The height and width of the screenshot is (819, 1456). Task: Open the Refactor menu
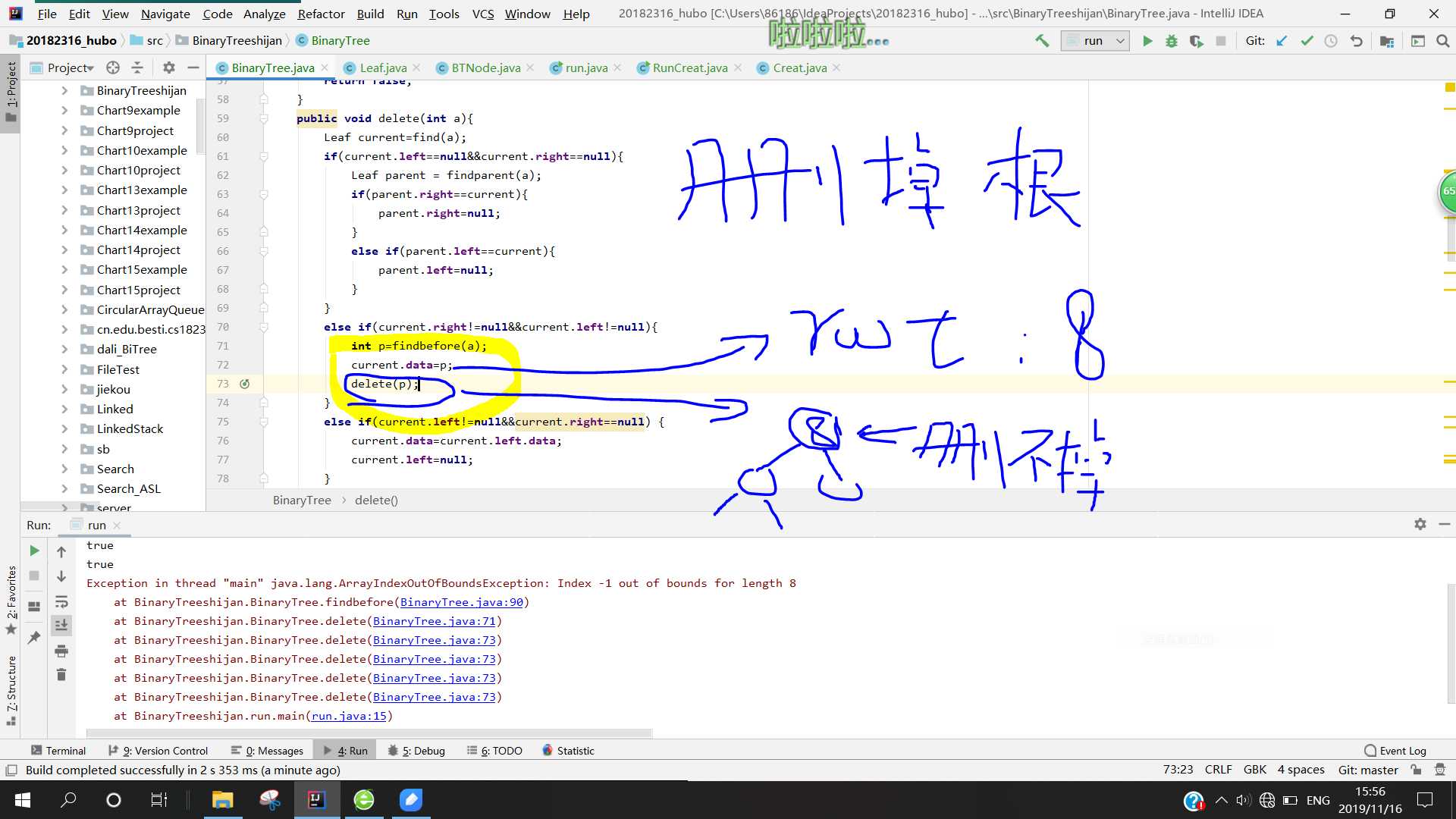321,14
